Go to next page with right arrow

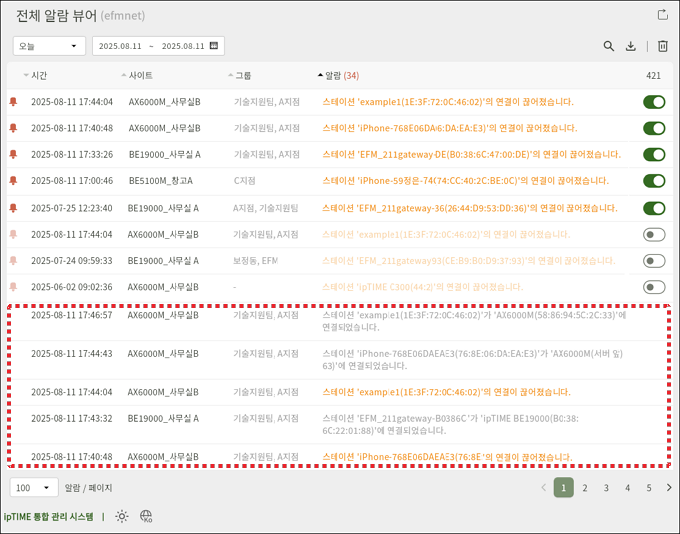coord(669,488)
